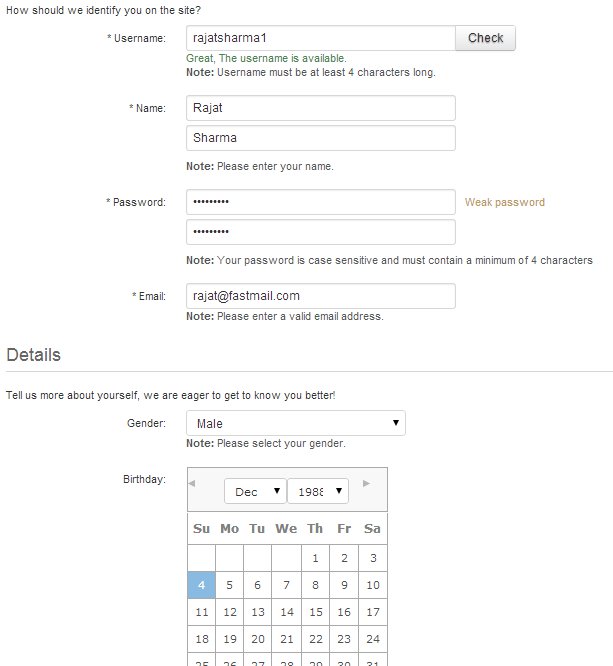
Task: Go to next month in calendar
Action: pyautogui.click(x=367, y=484)
